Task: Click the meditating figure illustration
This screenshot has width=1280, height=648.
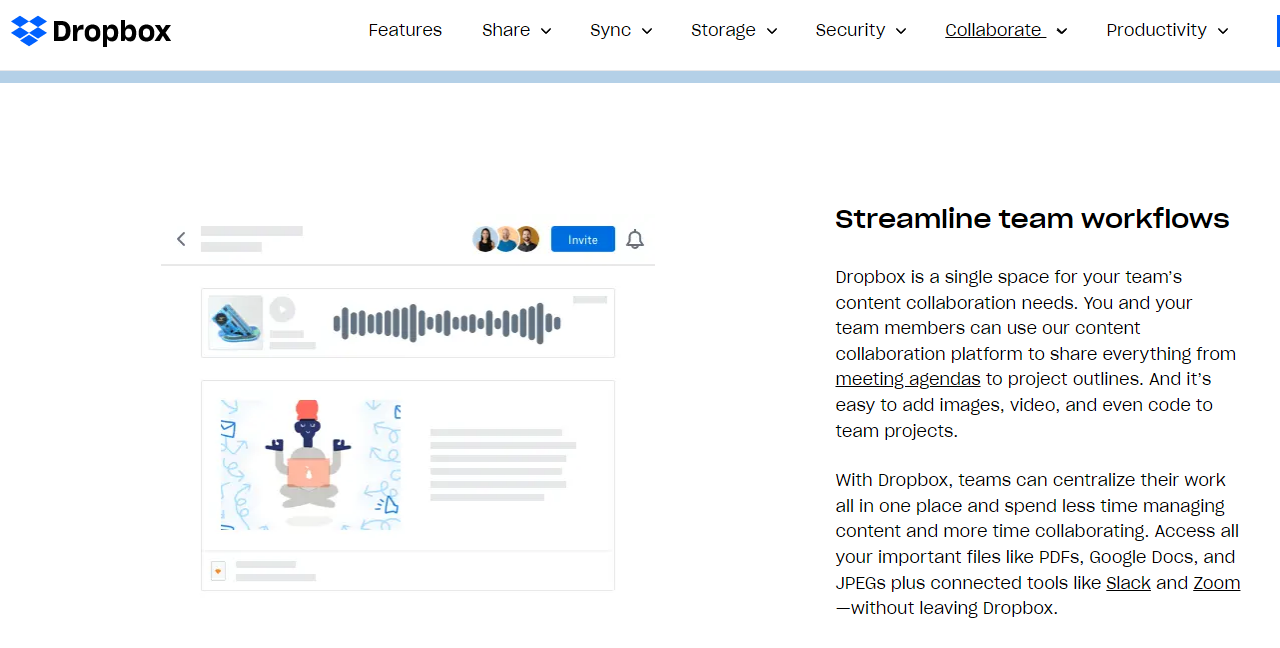Action: point(310,464)
